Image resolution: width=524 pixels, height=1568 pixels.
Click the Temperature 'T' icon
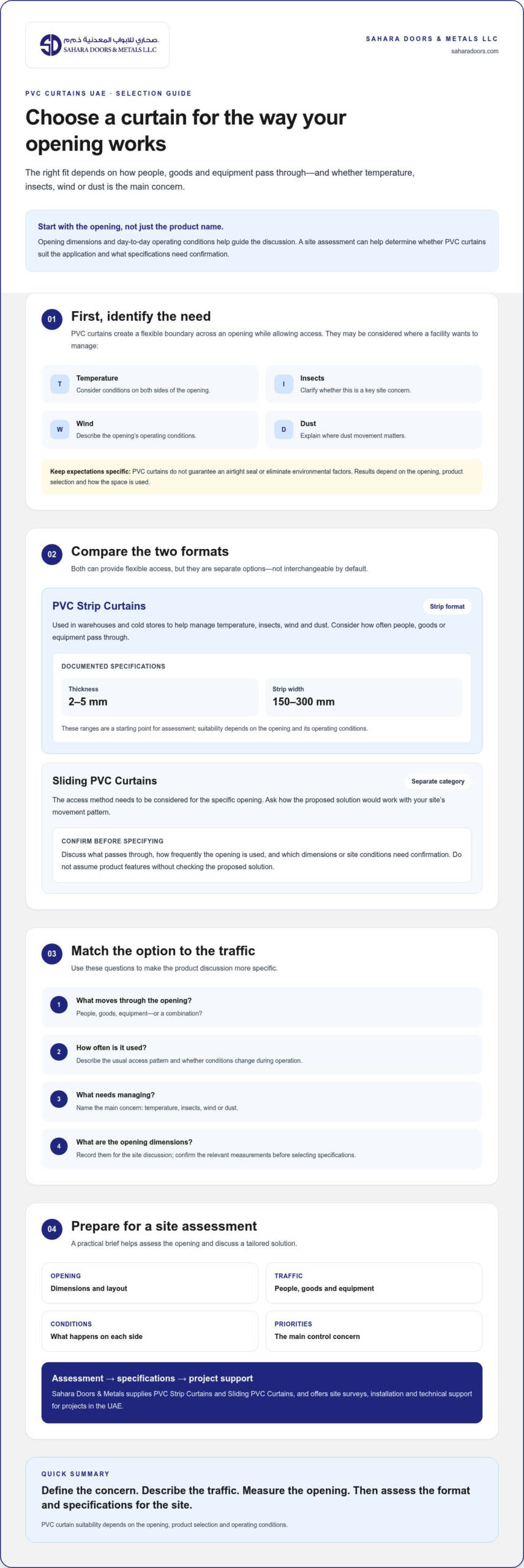coord(59,384)
